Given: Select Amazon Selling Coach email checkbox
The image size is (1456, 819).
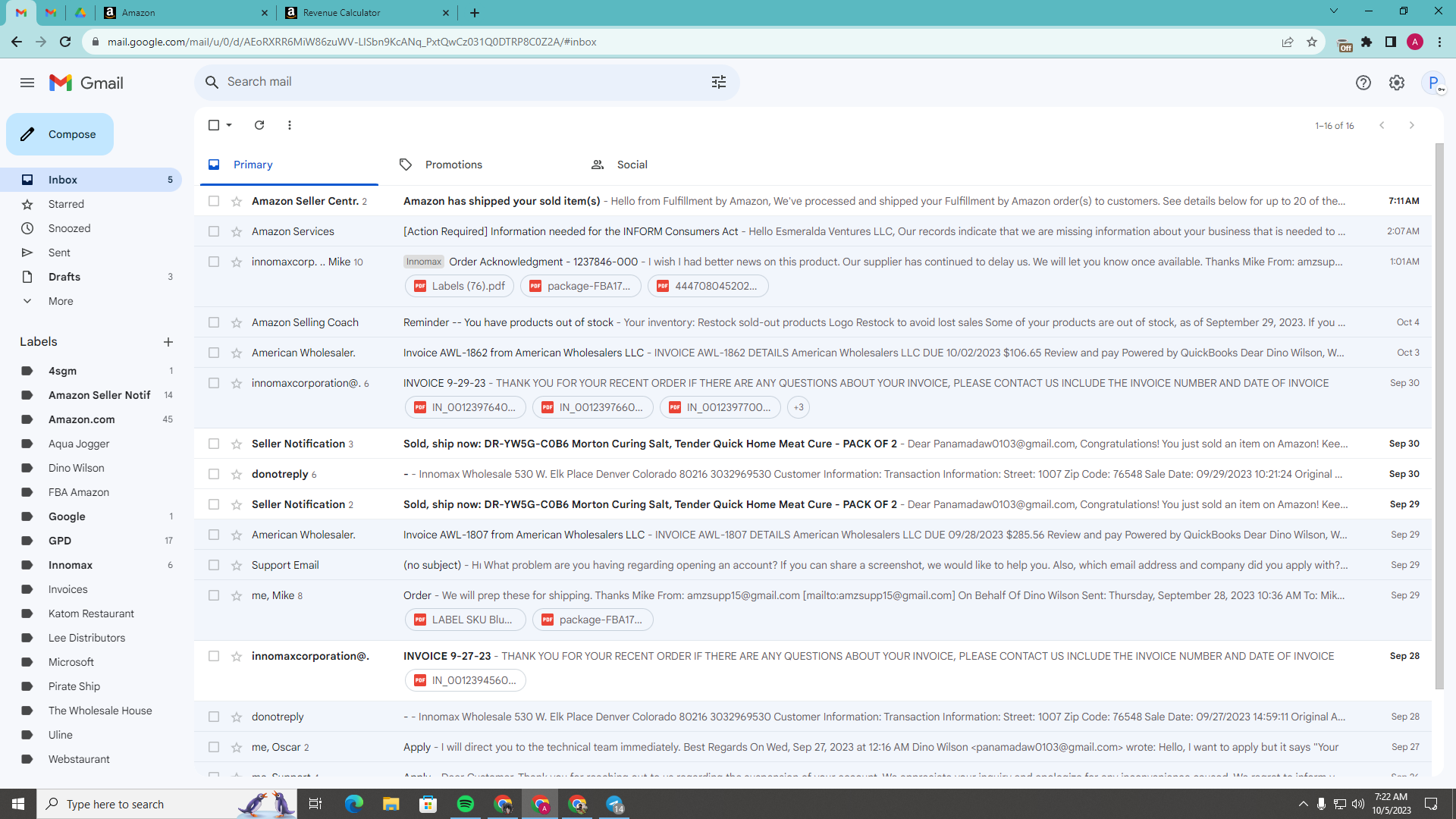Looking at the screenshot, I should coord(214,322).
